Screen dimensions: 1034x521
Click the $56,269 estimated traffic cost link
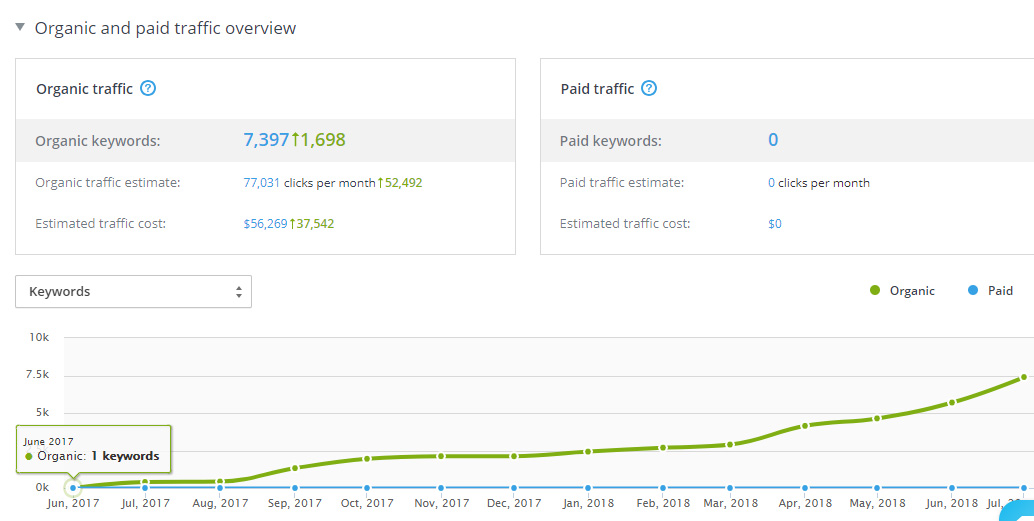[x=265, y=224]
